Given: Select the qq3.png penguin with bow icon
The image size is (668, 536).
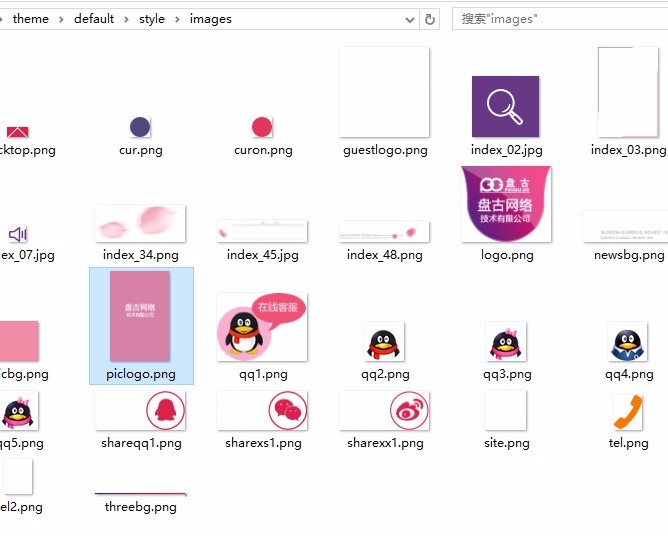Looking at the screenshot, I should pos(506,342).
